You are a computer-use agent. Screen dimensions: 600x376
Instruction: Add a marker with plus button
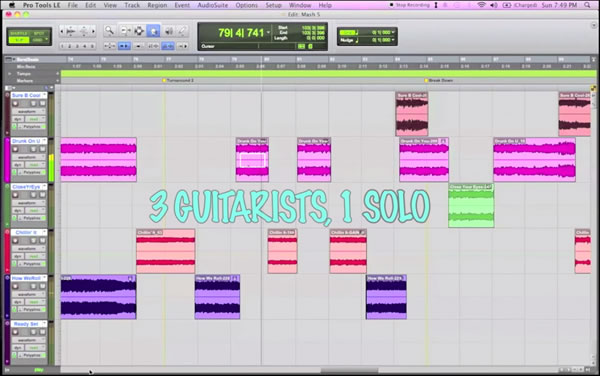click(58, 81)
